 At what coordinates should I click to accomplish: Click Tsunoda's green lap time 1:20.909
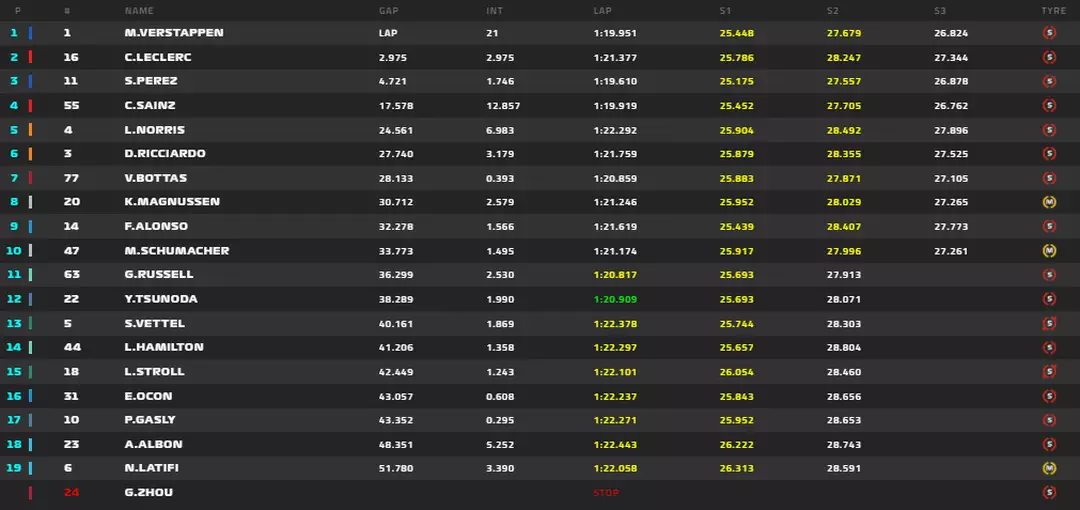coord(615,299)
